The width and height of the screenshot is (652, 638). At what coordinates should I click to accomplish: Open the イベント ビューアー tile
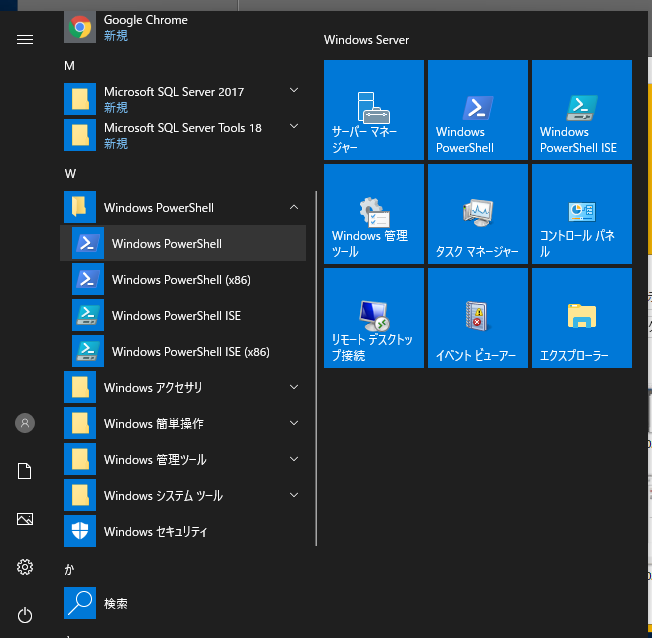478,318
